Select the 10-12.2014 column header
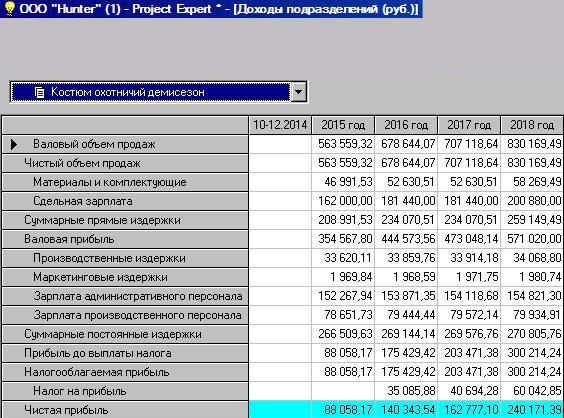This screenshot has height=418, width=564. pos(280,125)
